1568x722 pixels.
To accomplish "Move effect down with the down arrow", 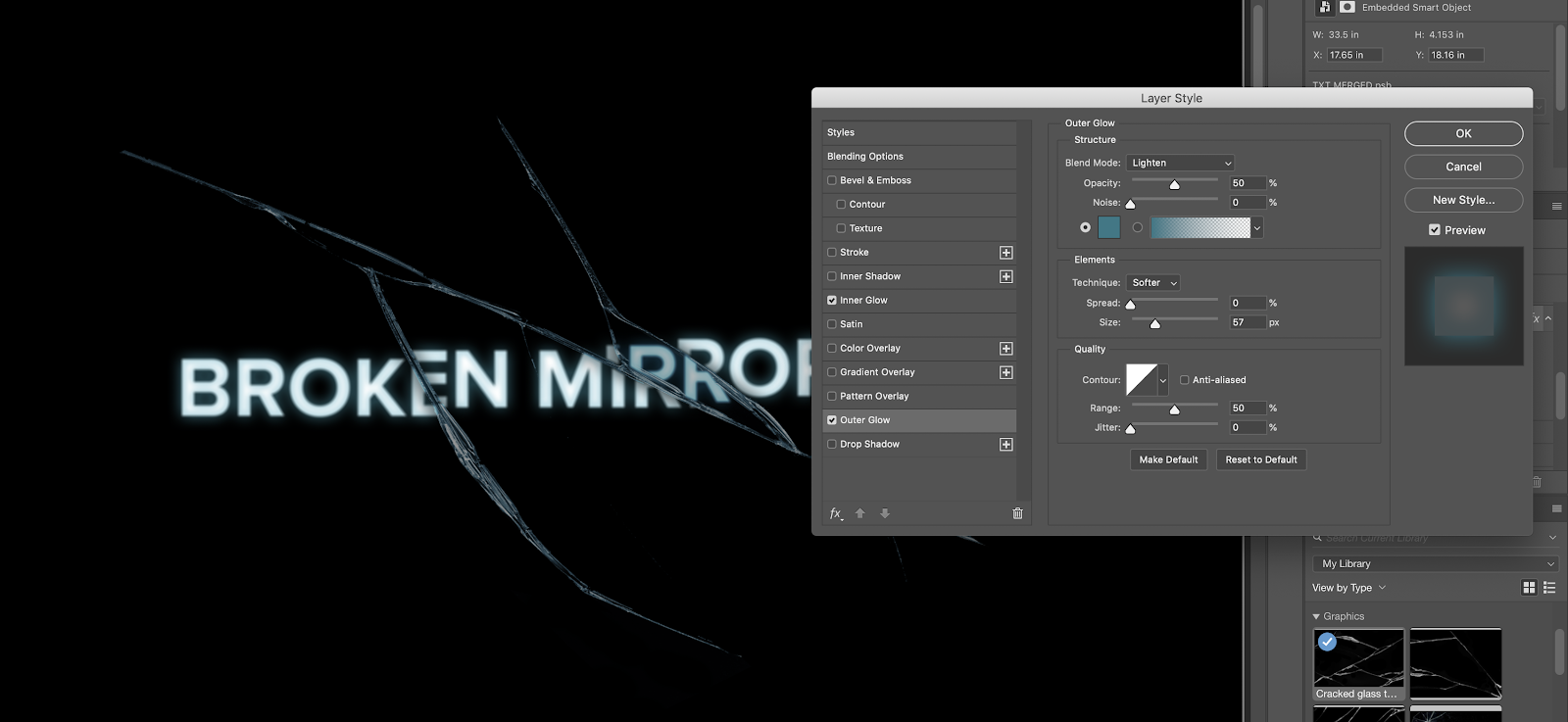I will 885,513.
